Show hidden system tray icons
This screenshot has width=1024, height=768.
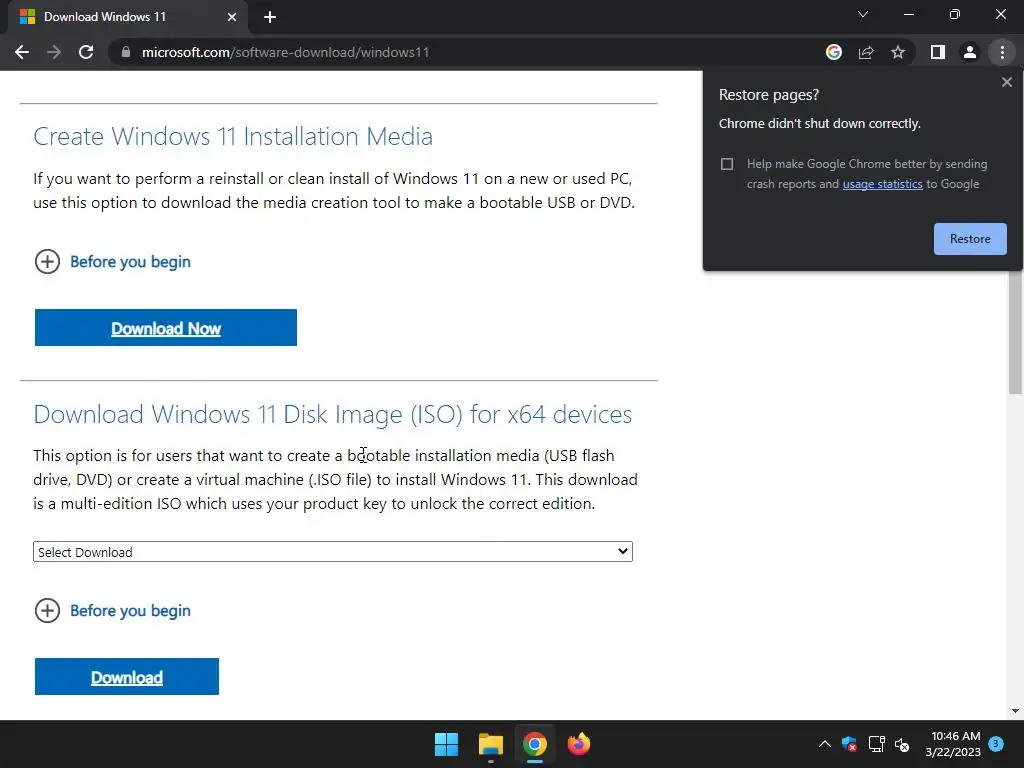pyautogui.click(x=825, y=744)
